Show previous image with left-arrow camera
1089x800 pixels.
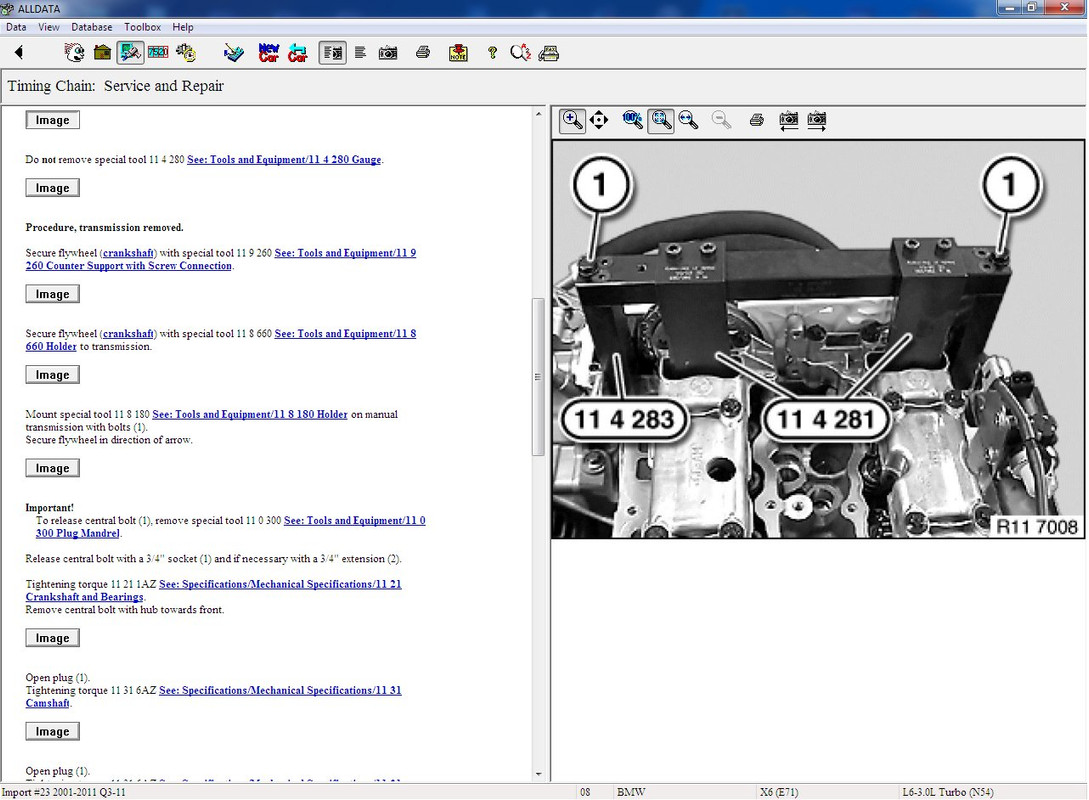[788, 120]
